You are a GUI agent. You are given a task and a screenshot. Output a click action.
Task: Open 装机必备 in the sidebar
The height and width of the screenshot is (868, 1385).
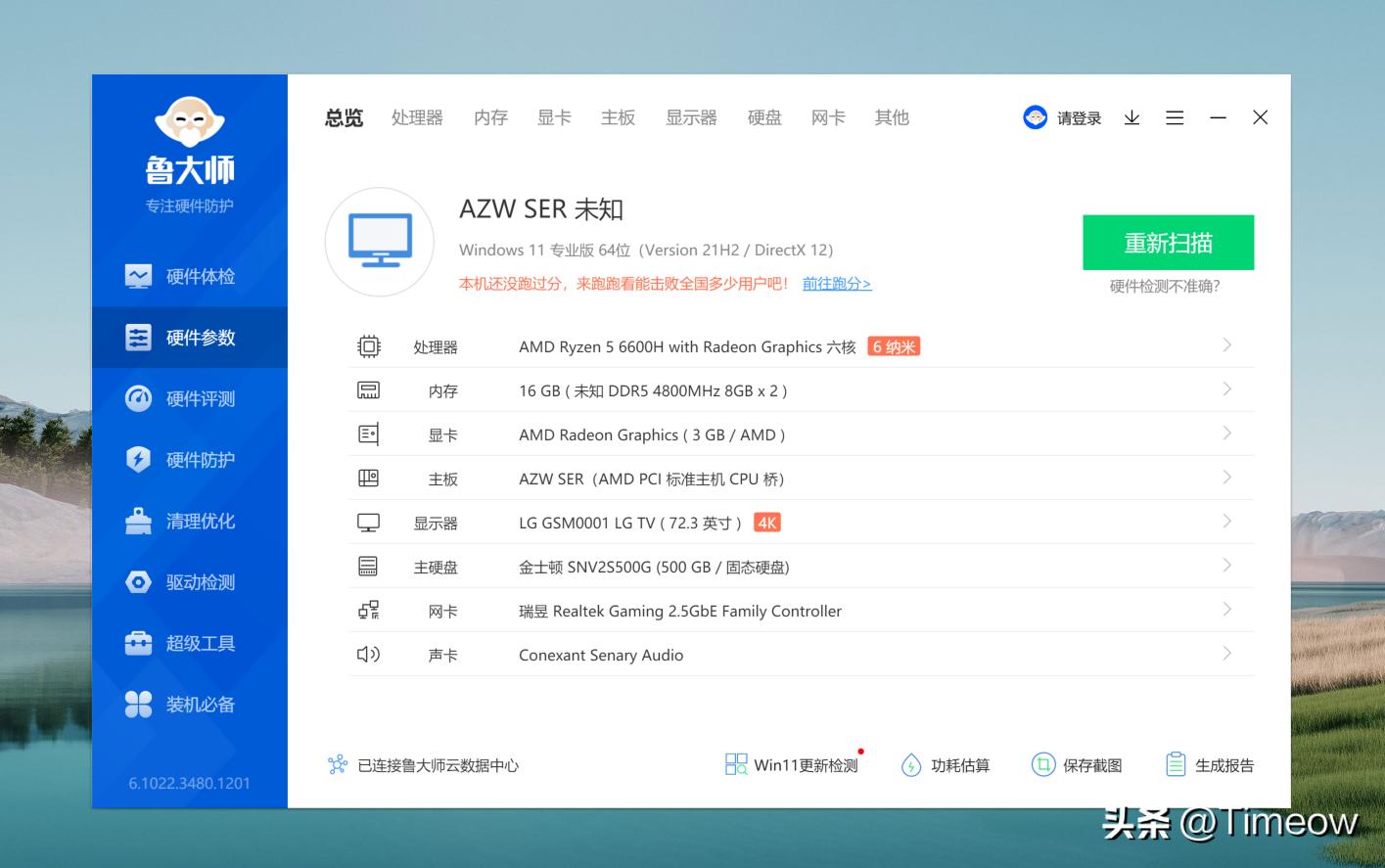[x=200, y=704]
